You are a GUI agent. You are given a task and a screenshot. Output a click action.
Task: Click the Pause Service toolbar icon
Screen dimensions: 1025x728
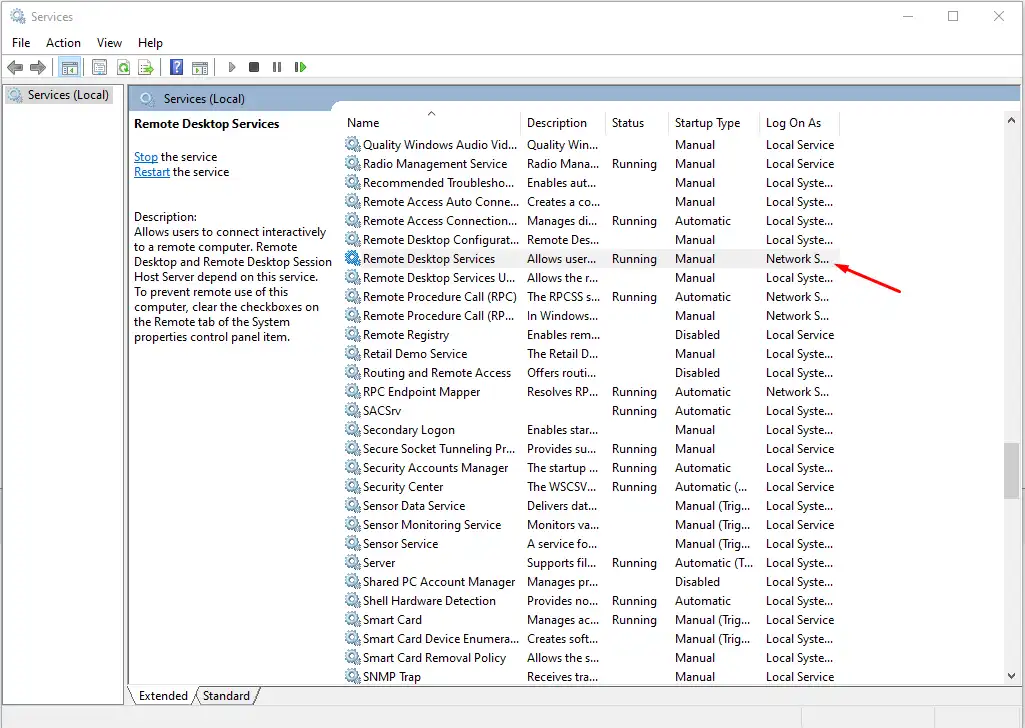point(277,67)
